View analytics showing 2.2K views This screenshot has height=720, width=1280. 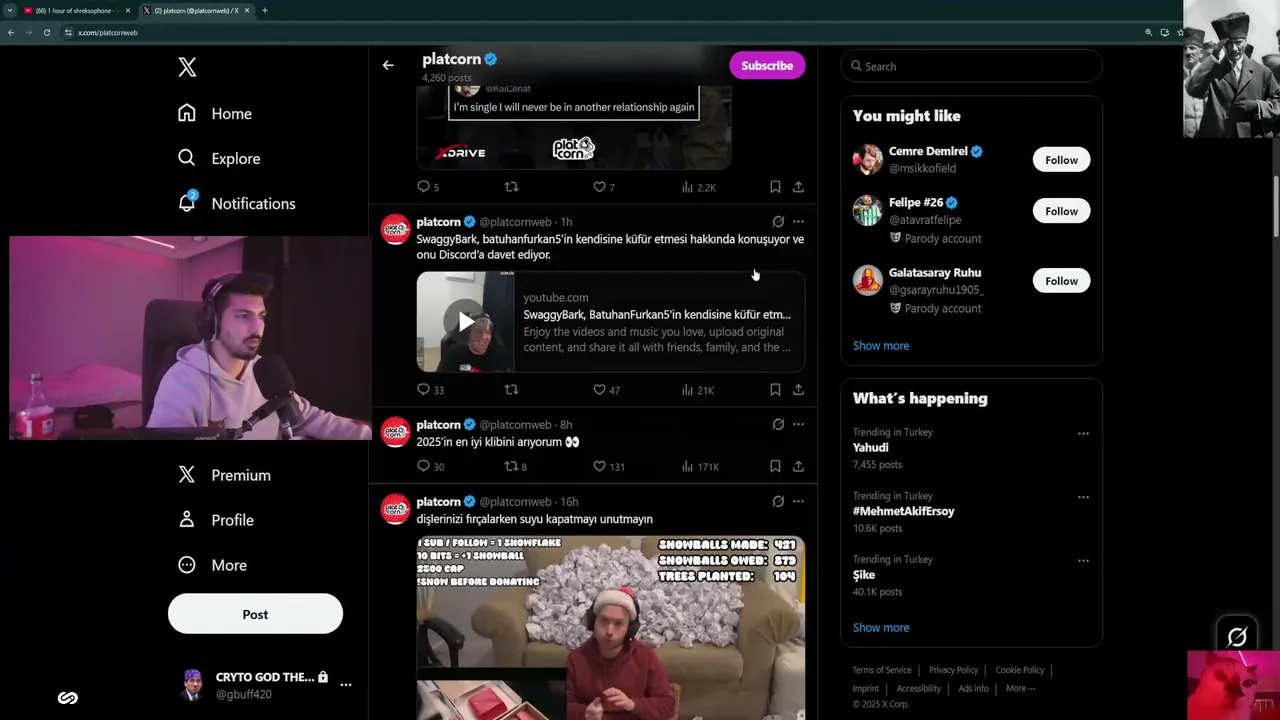pyautogui.click(x=699, y=187)
